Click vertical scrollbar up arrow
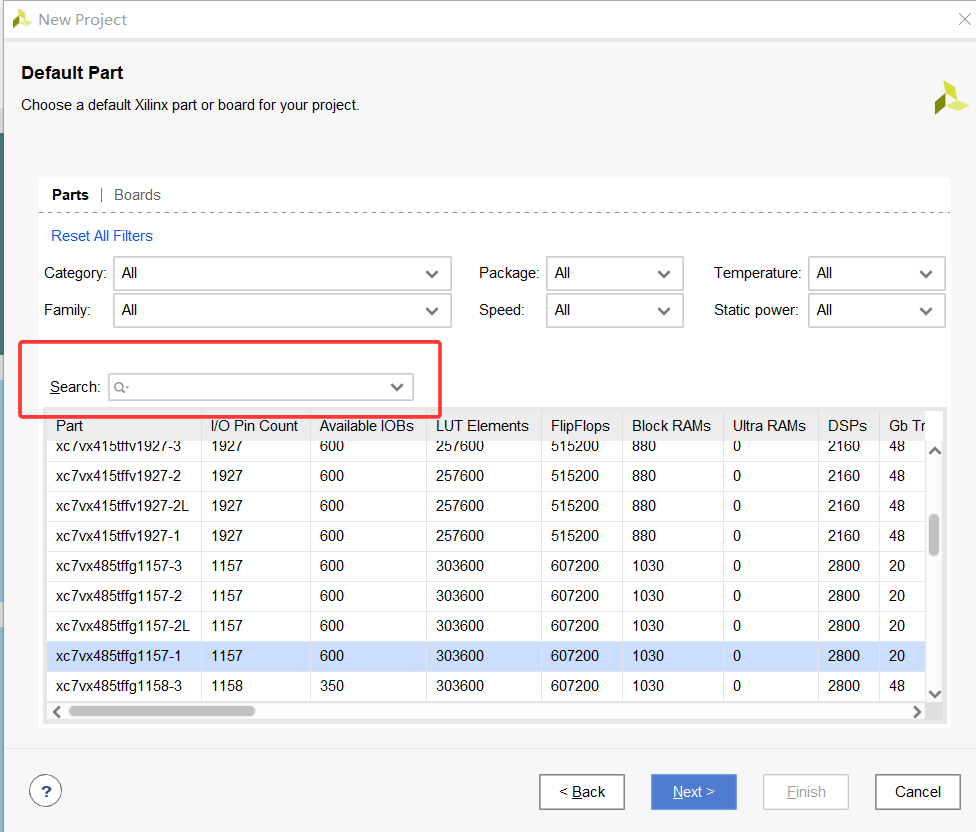Image resolution: width=976 pixels, height=832 pixels. click(934, 451)
